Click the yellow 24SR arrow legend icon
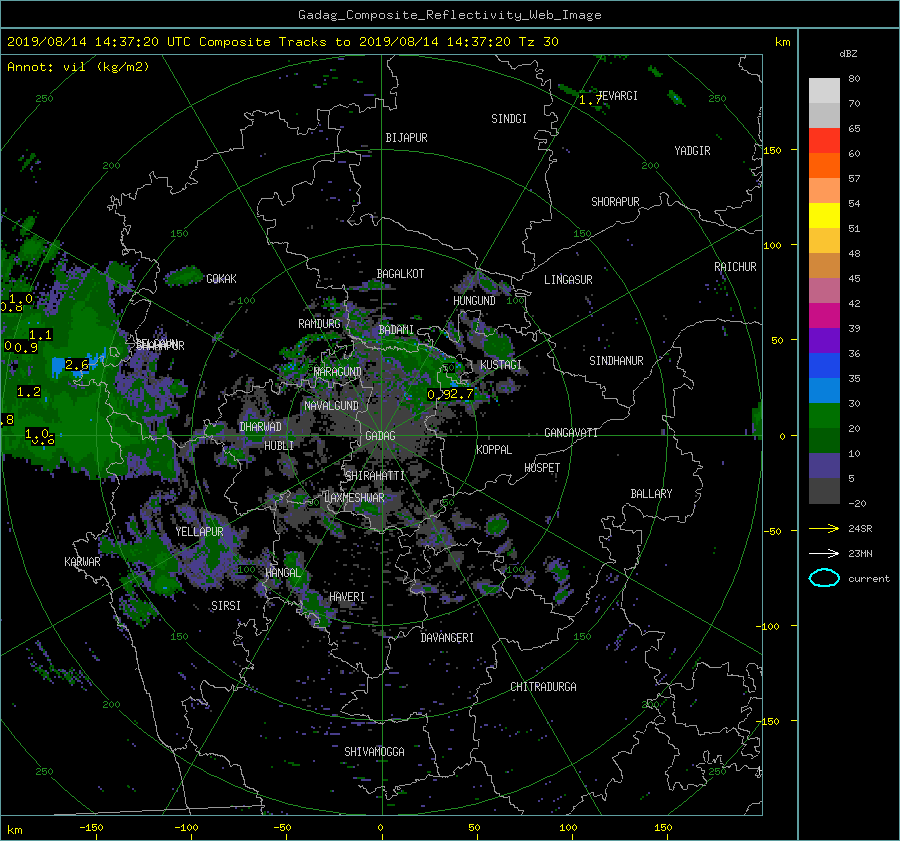 (x=824, y=528)
